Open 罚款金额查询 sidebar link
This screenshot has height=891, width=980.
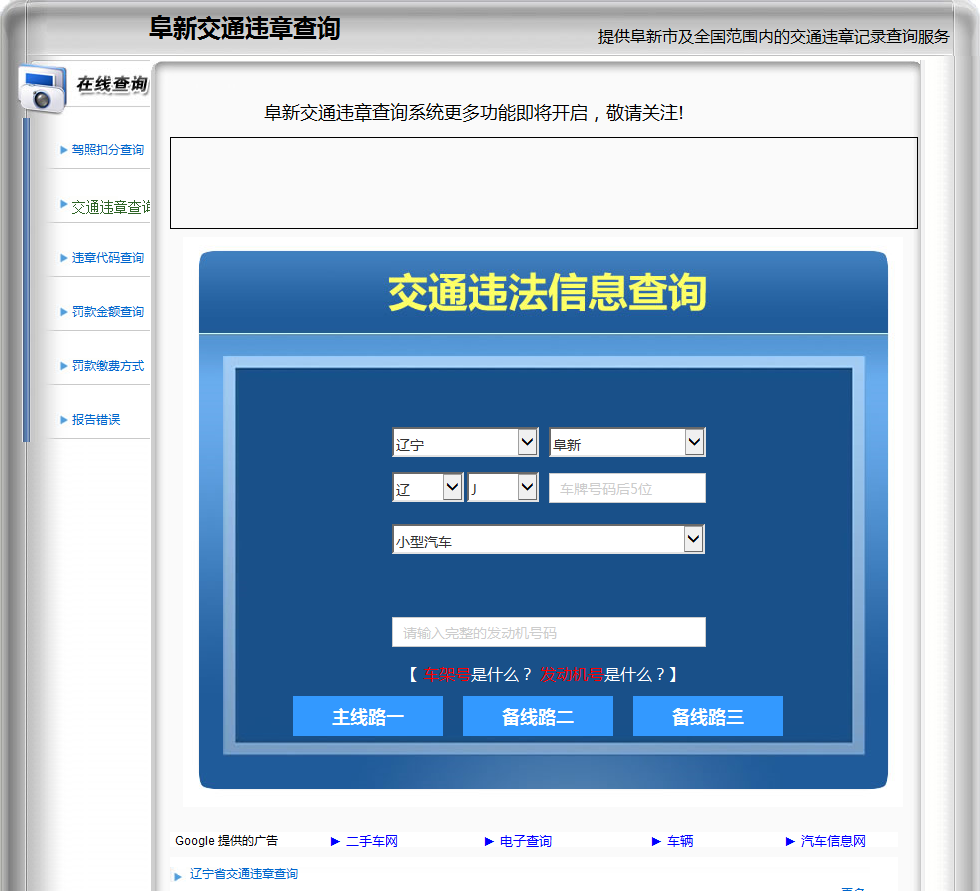click(107, 312)
